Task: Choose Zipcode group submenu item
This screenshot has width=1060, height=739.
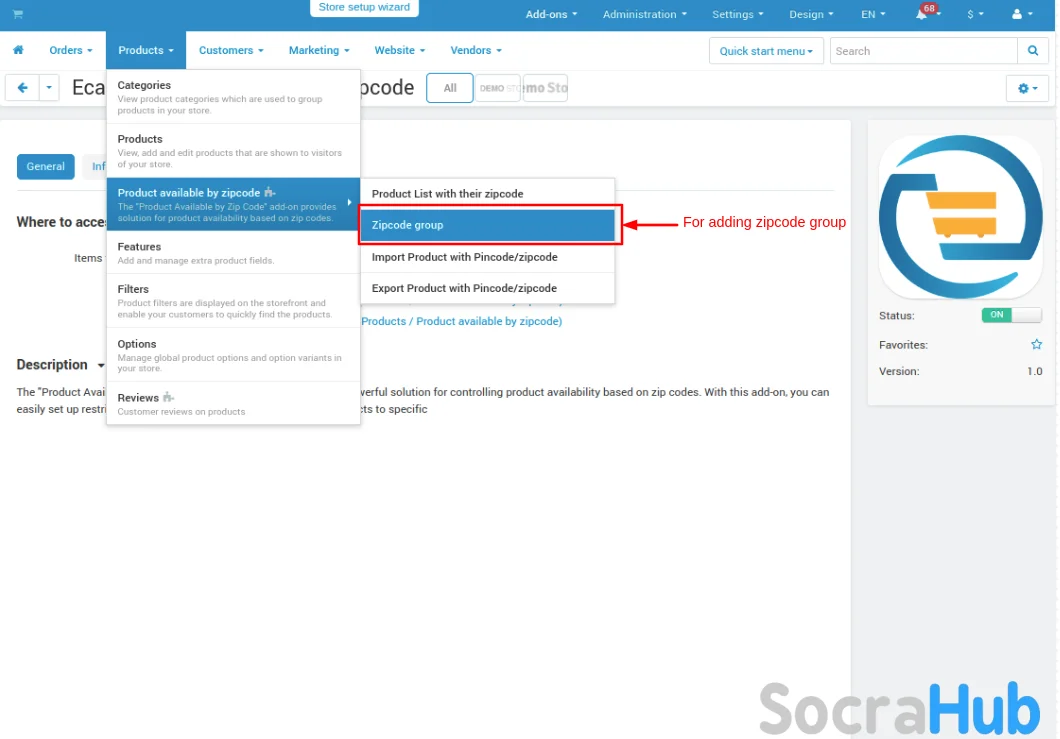Action: coord(487,225)
